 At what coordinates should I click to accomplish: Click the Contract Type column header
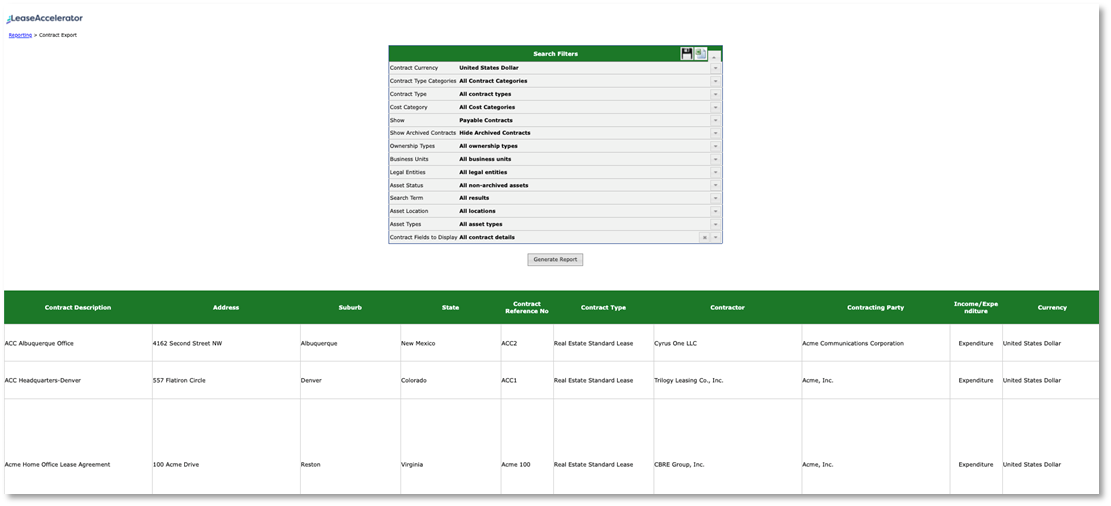click(603, 308)
